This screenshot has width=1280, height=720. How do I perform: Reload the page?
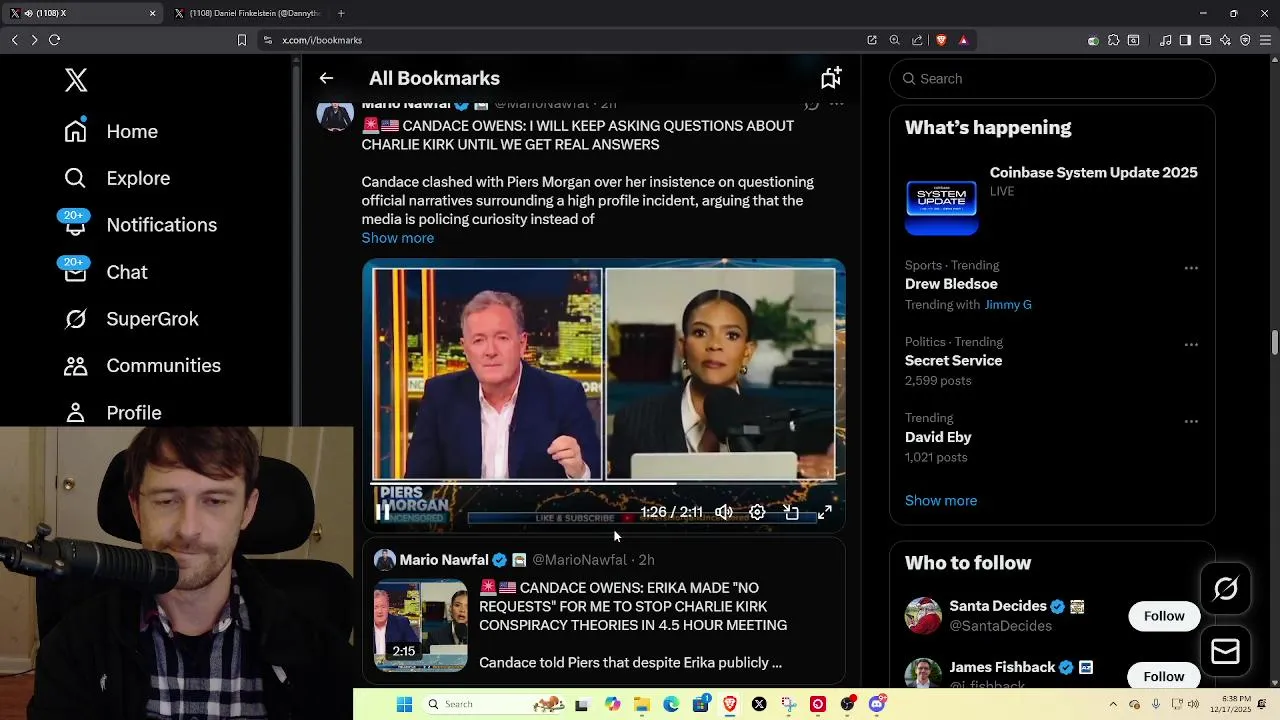[54, 40]
